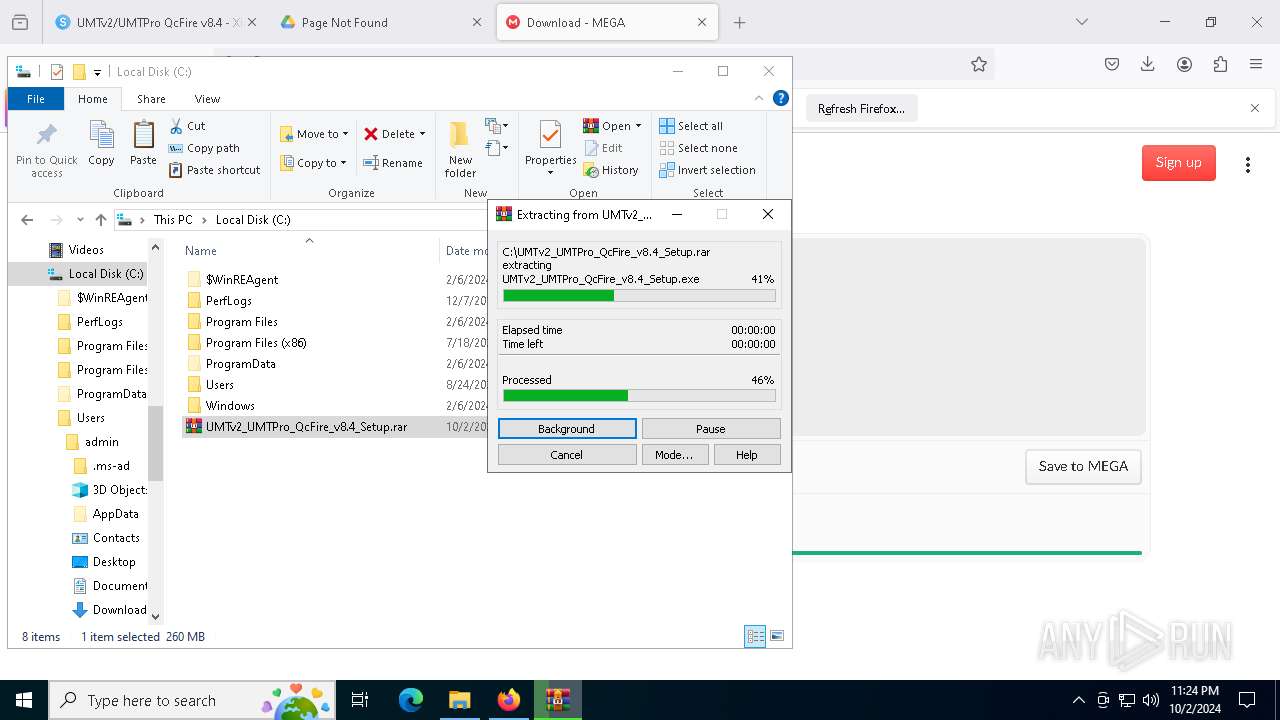Open the Firefox hamburger application menu
Image resolution: width=1280 pixels, height=720 pixels.
click(1256, 64)
